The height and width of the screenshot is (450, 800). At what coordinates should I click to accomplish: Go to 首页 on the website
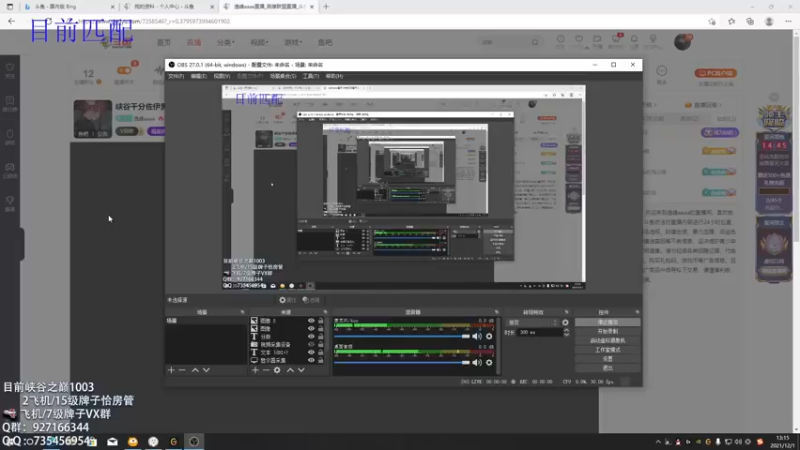[x=164, y=42]
